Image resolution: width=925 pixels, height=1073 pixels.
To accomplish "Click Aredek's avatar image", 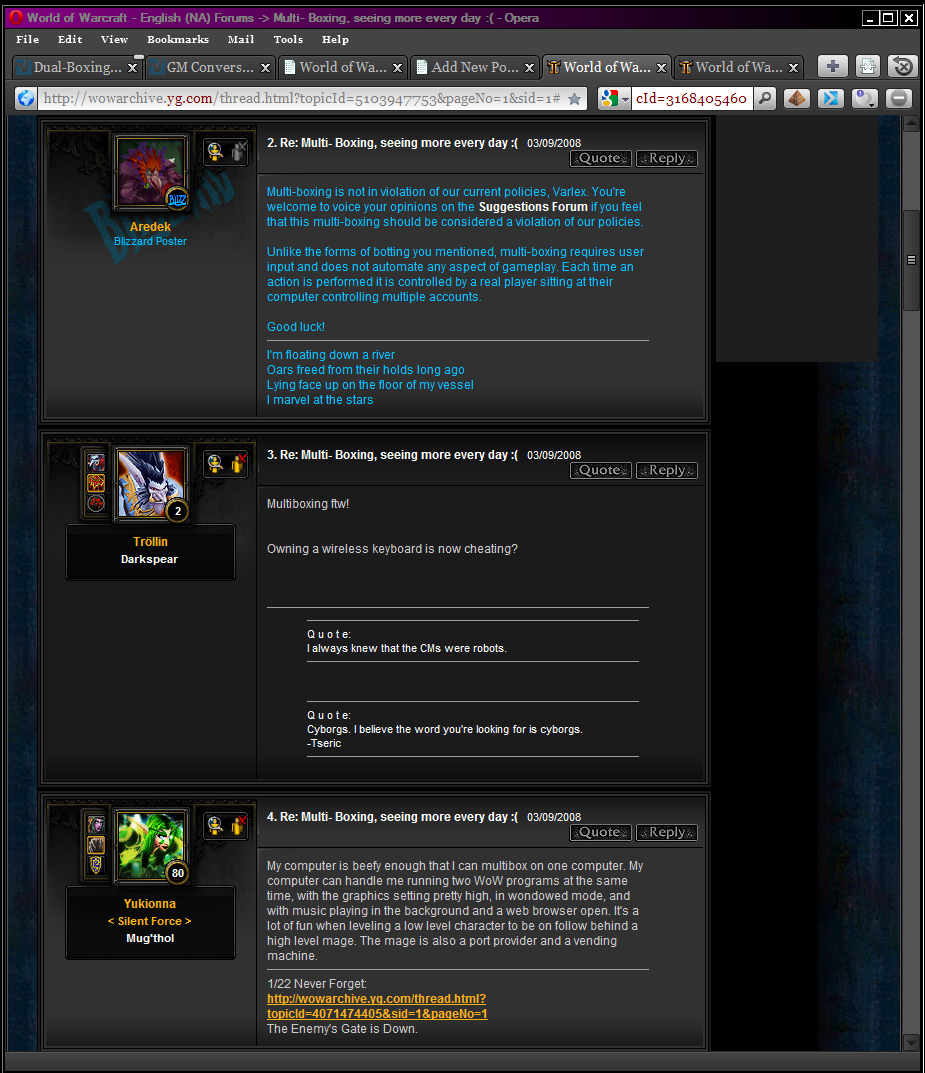I will 151,171.
